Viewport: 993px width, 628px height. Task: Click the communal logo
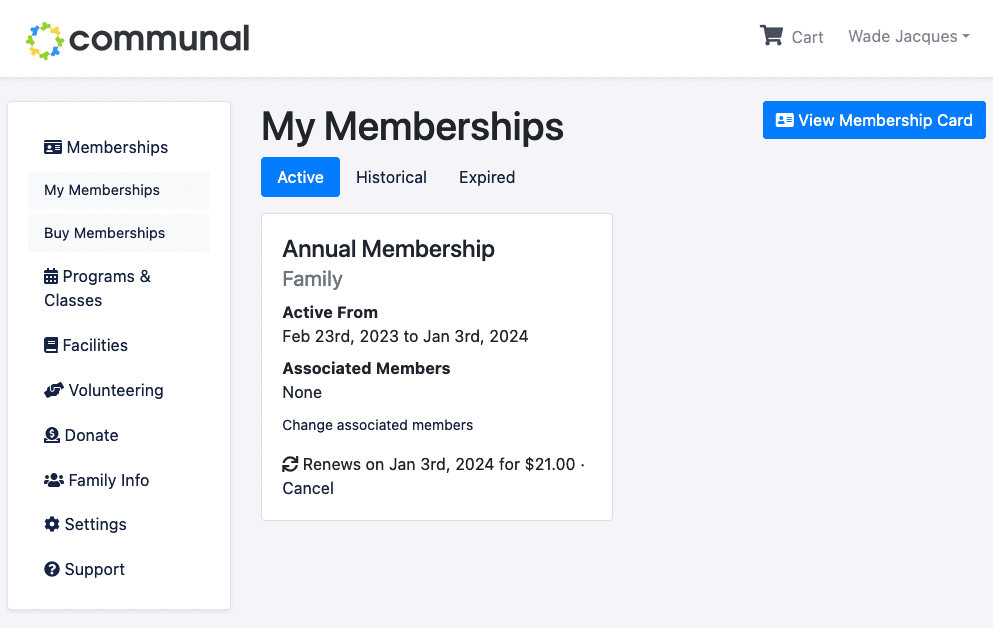(x=137, y=38)
